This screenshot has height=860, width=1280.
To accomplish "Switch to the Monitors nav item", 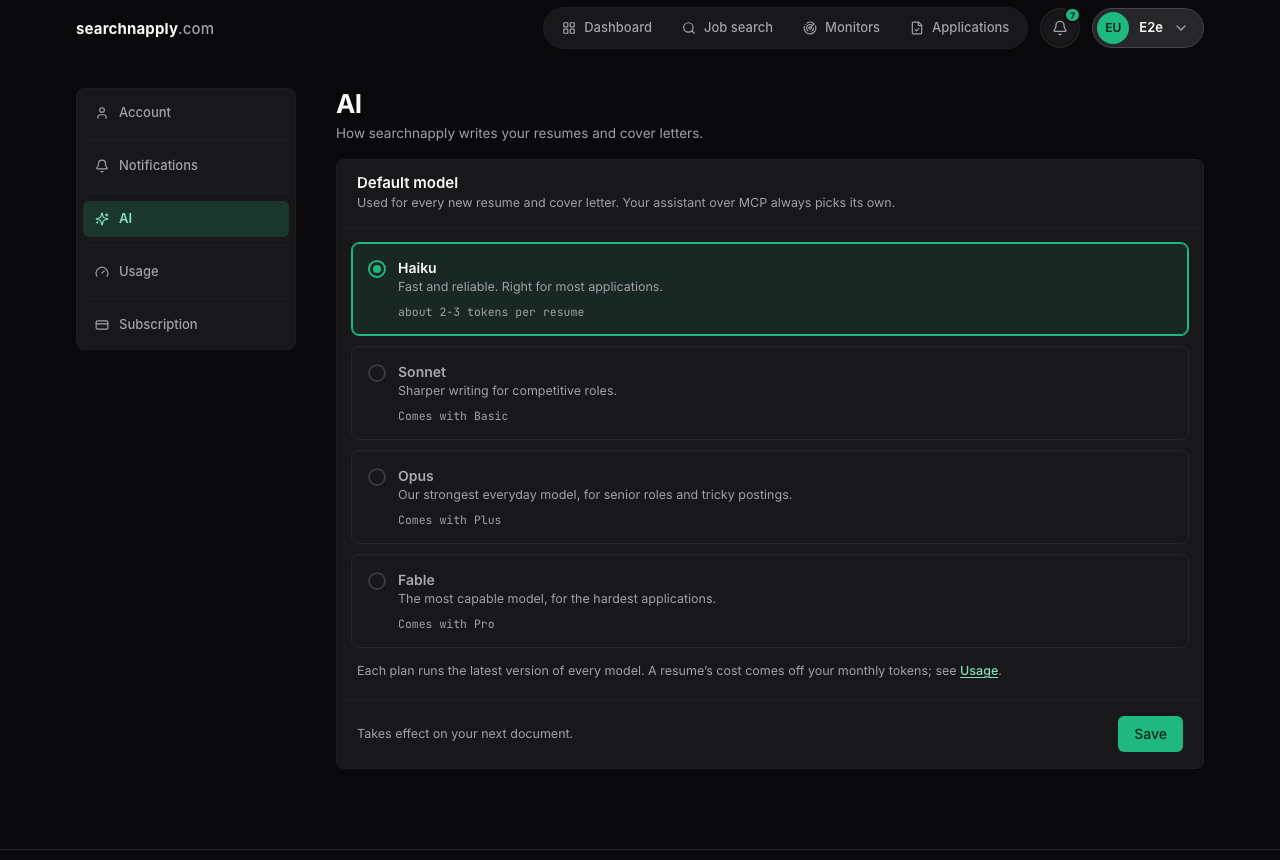I will (841, 28).
